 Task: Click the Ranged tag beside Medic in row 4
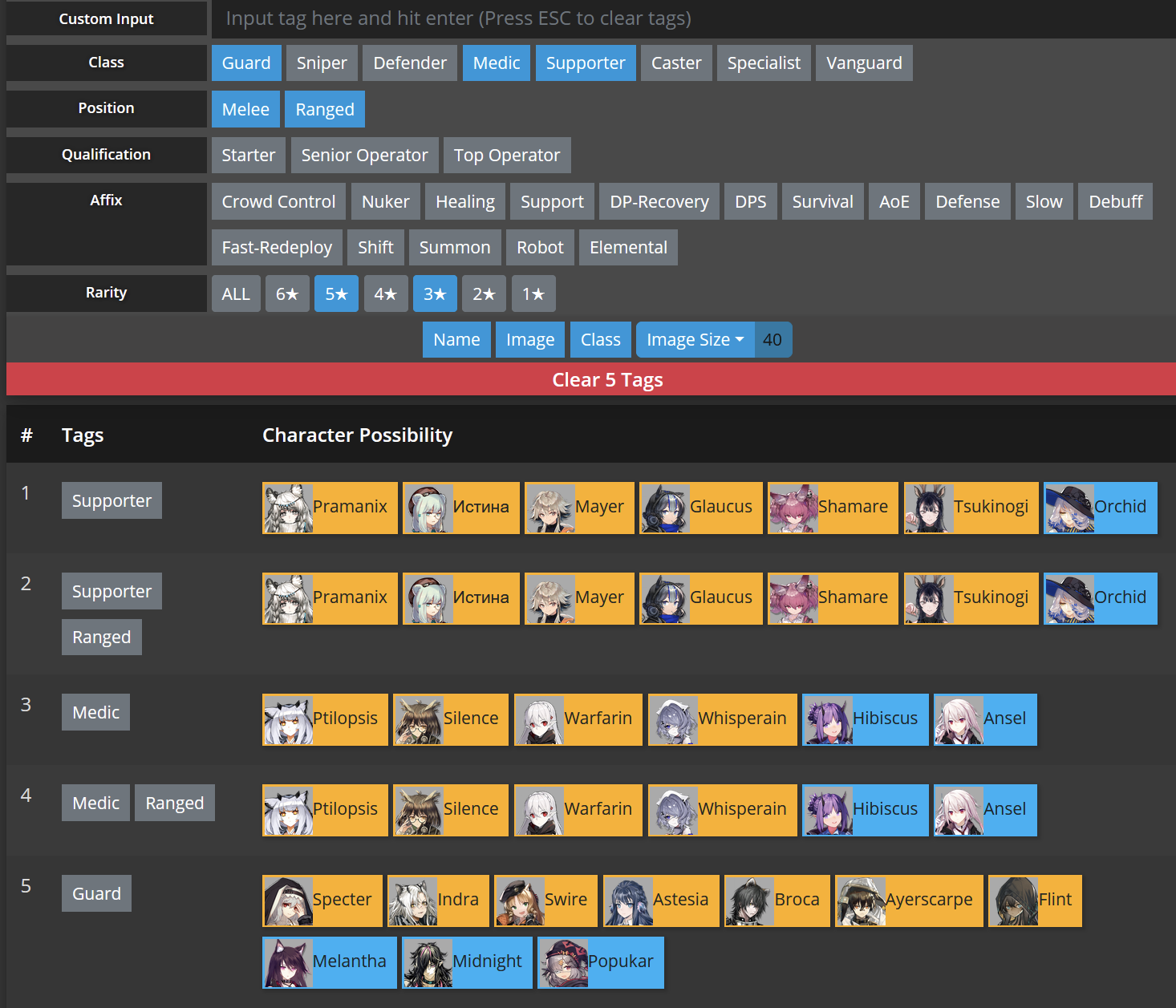(x=175, y=803)
